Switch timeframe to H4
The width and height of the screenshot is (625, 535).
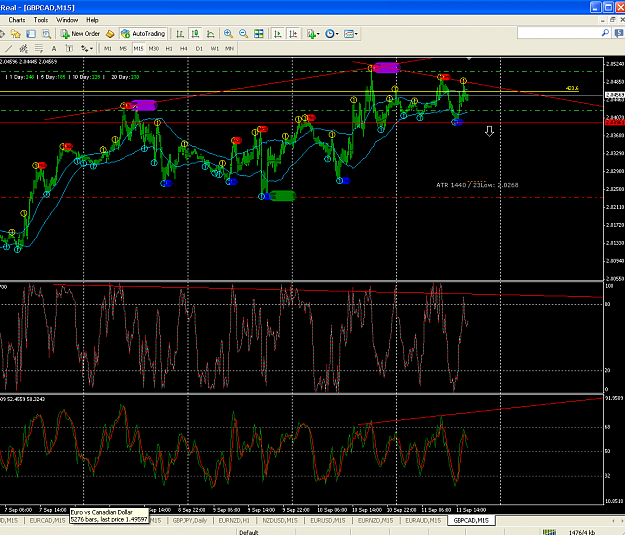click(184, 49)
